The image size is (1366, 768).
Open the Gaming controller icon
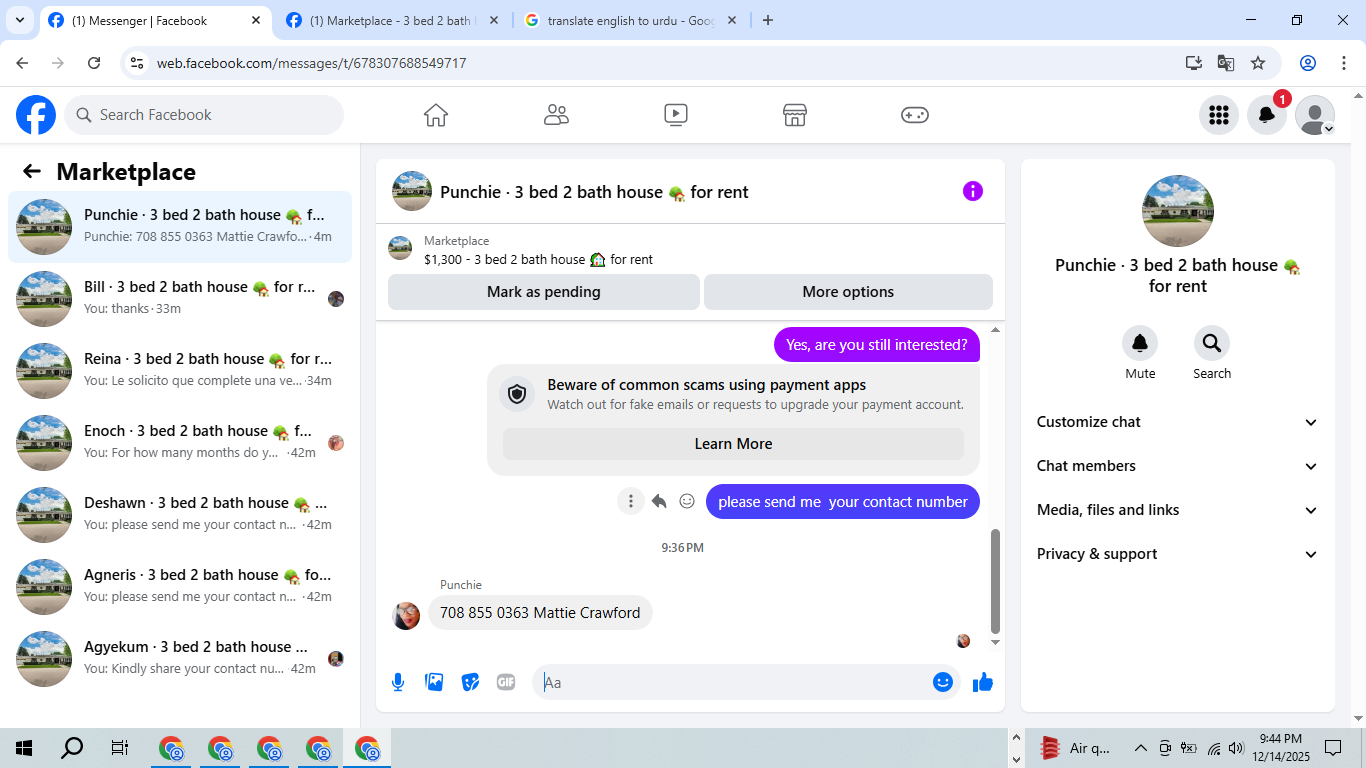point(915,115)
